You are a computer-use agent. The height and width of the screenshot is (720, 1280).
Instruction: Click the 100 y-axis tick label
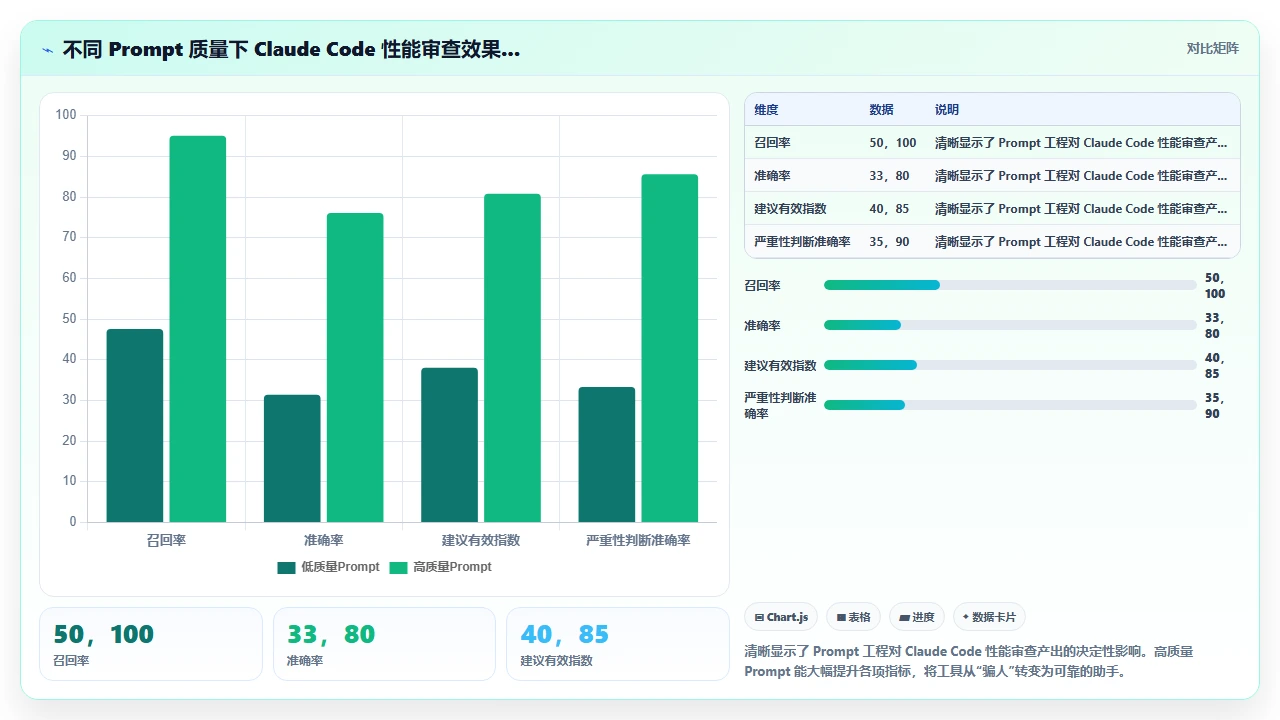[66, 115]
